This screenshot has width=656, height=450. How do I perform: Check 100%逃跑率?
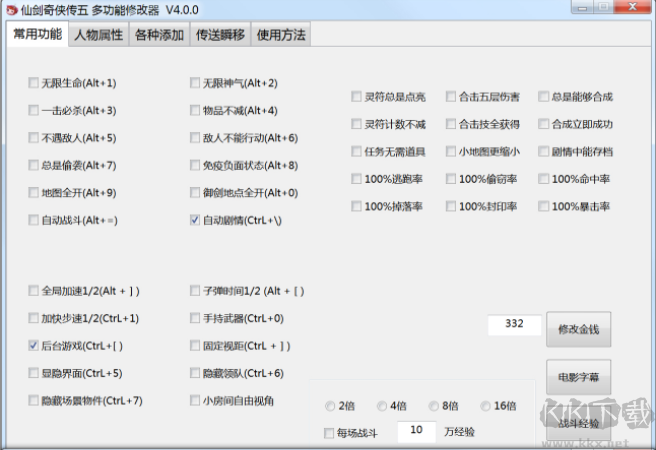[356, 179]
